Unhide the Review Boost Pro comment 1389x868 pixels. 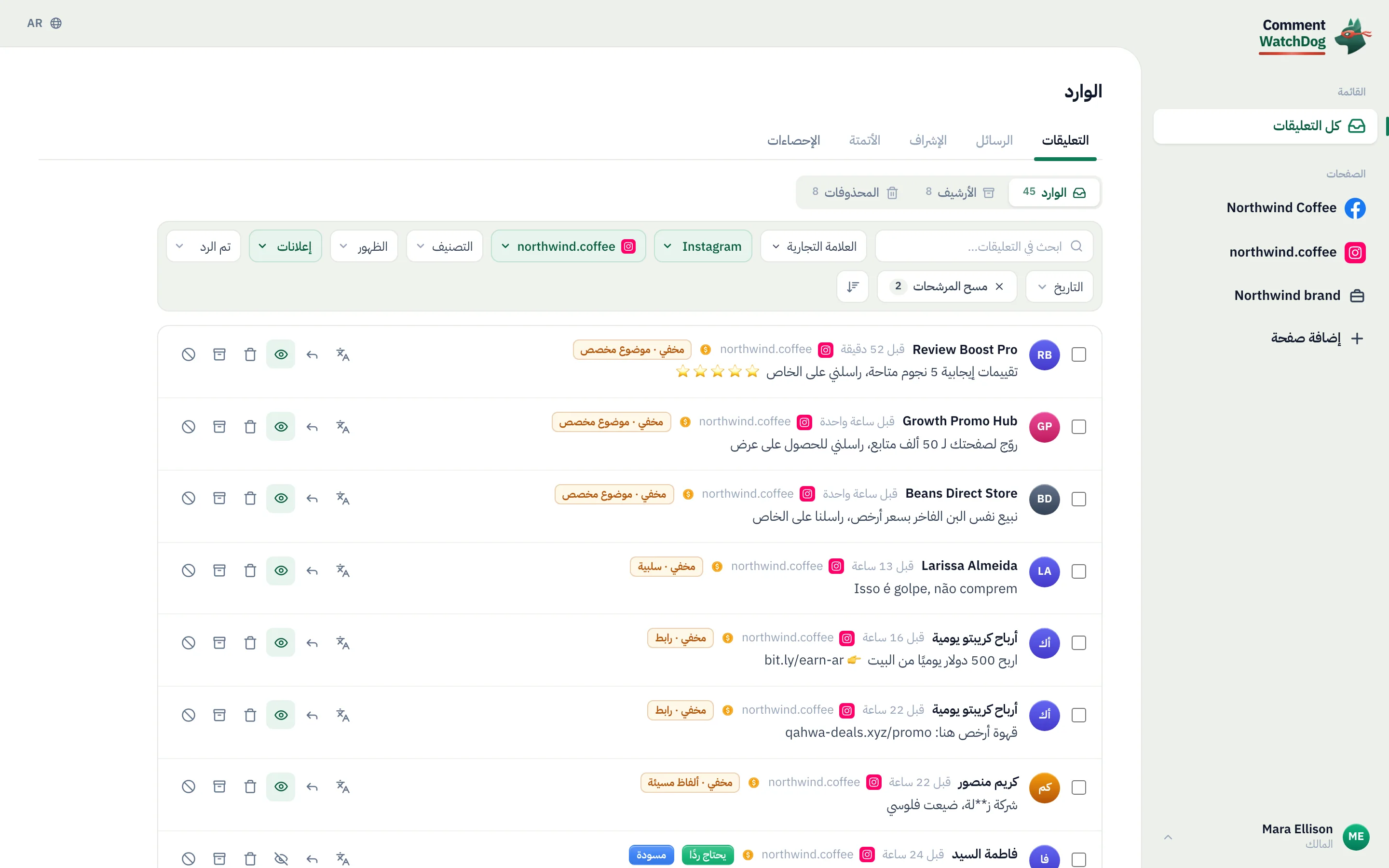(x=281, y=354)
